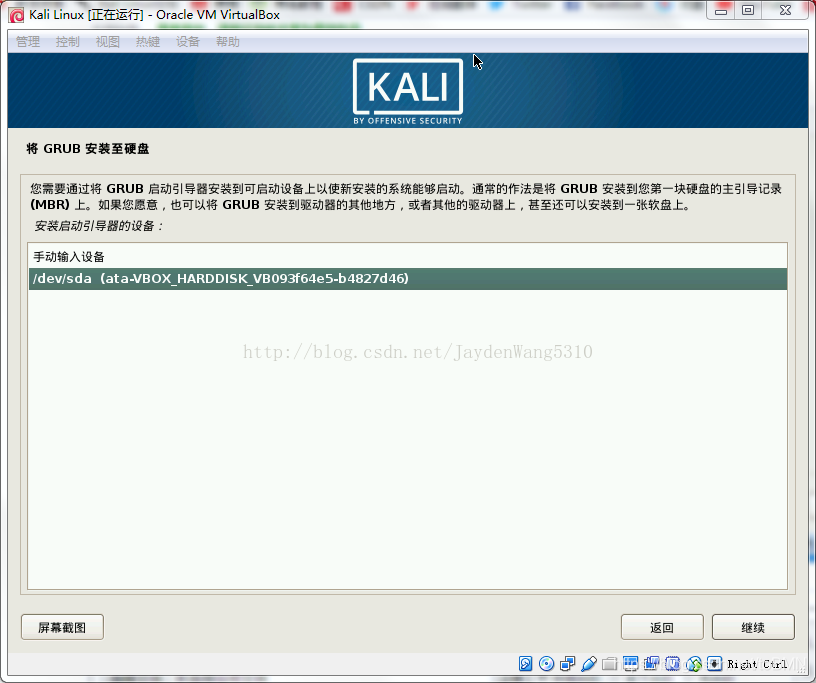
Task: Click the 继续 button
Action: 753,627
